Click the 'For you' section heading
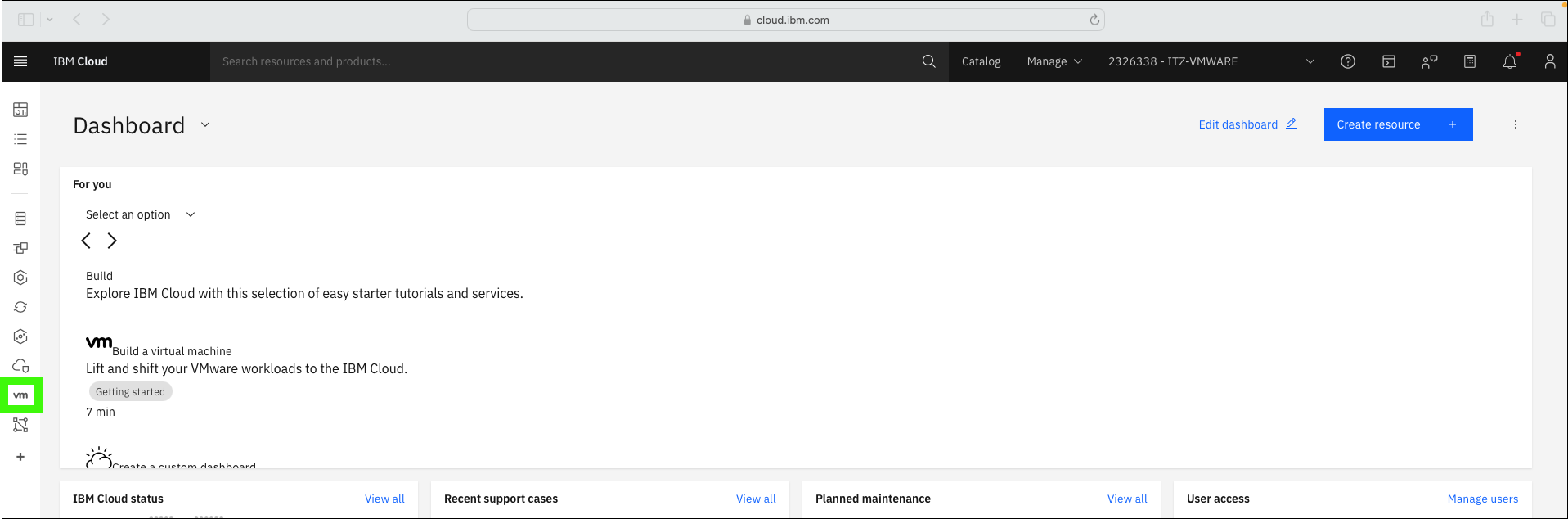1568x519 pixels. click(92, 184)
